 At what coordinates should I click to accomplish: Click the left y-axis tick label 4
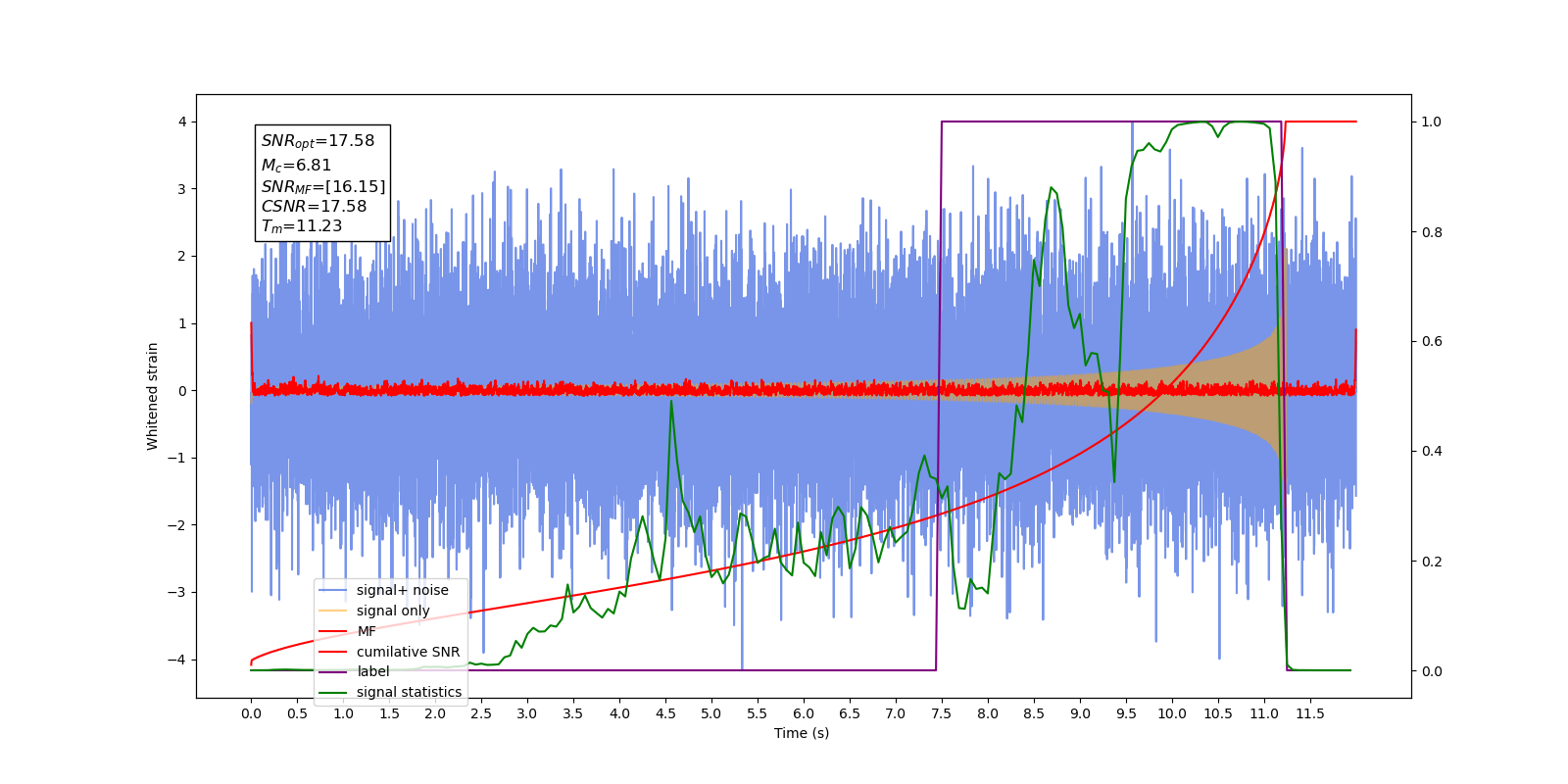182,122
